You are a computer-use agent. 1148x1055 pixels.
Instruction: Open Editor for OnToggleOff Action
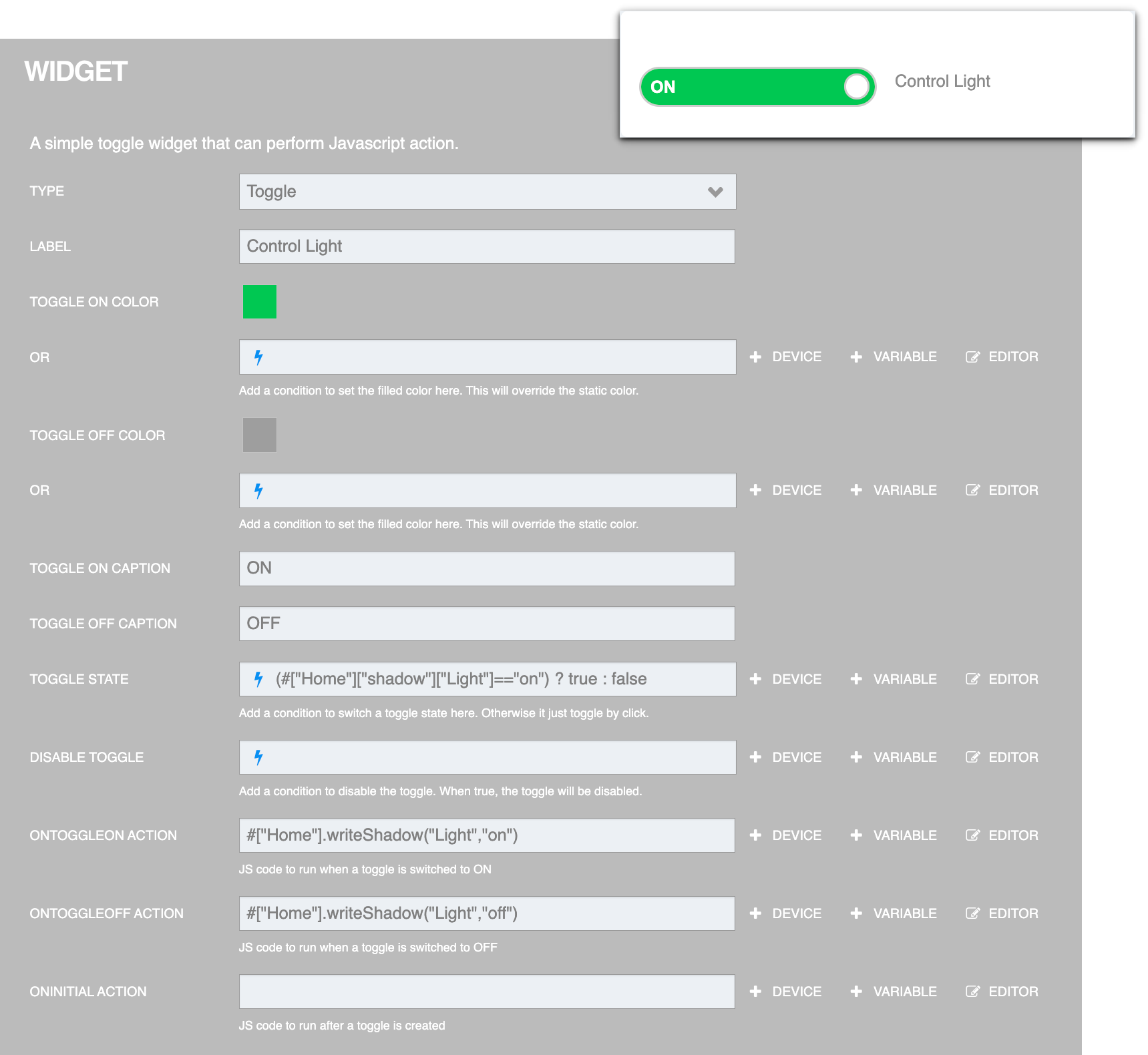tap(1002, 913)
